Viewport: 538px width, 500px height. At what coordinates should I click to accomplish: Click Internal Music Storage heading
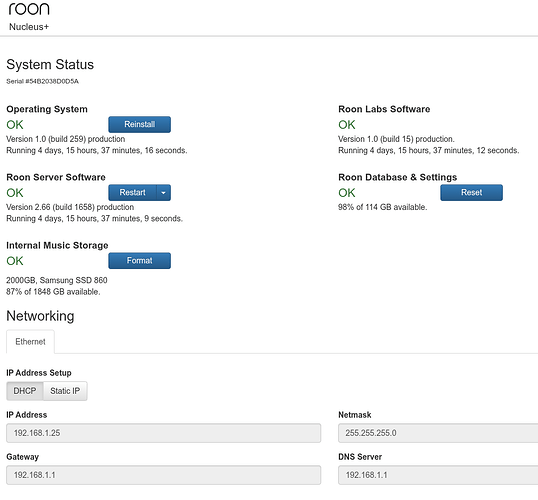click(57, 245)
